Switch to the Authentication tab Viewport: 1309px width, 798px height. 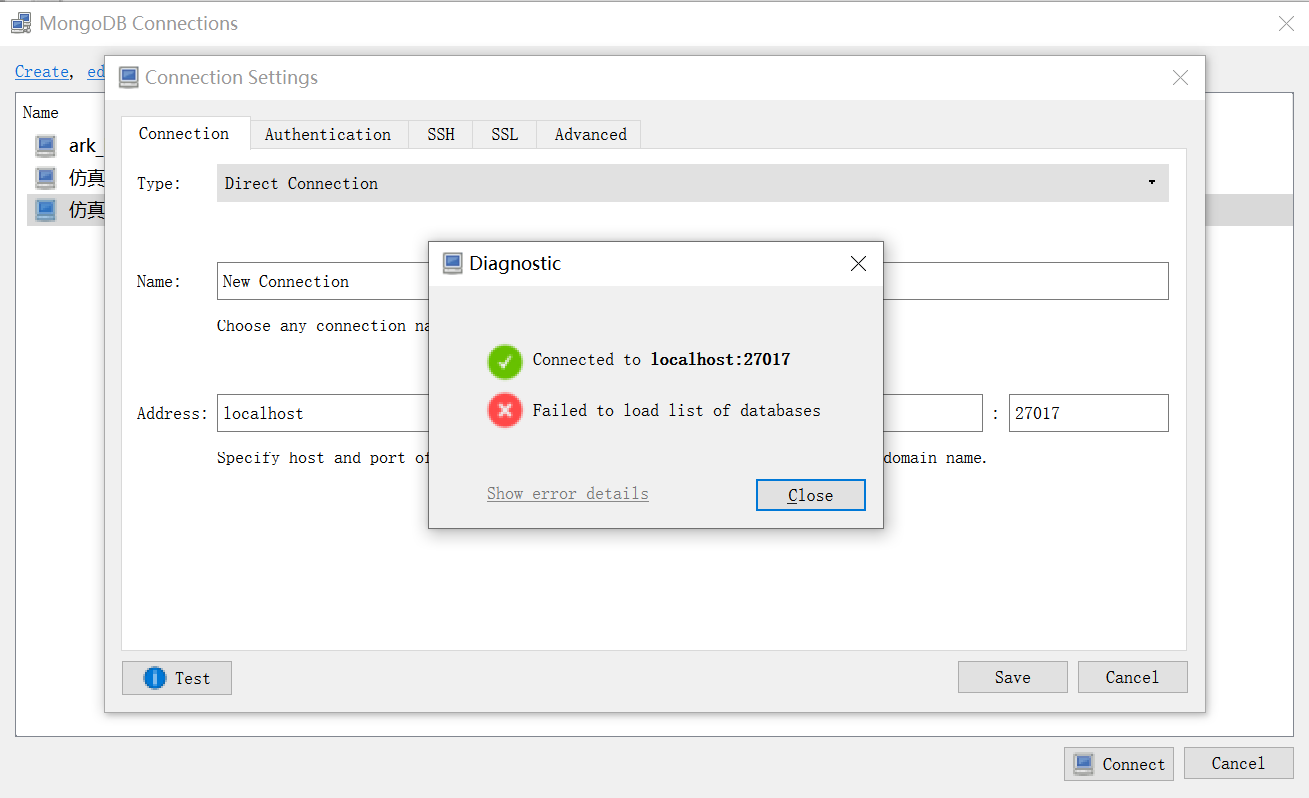328,134
